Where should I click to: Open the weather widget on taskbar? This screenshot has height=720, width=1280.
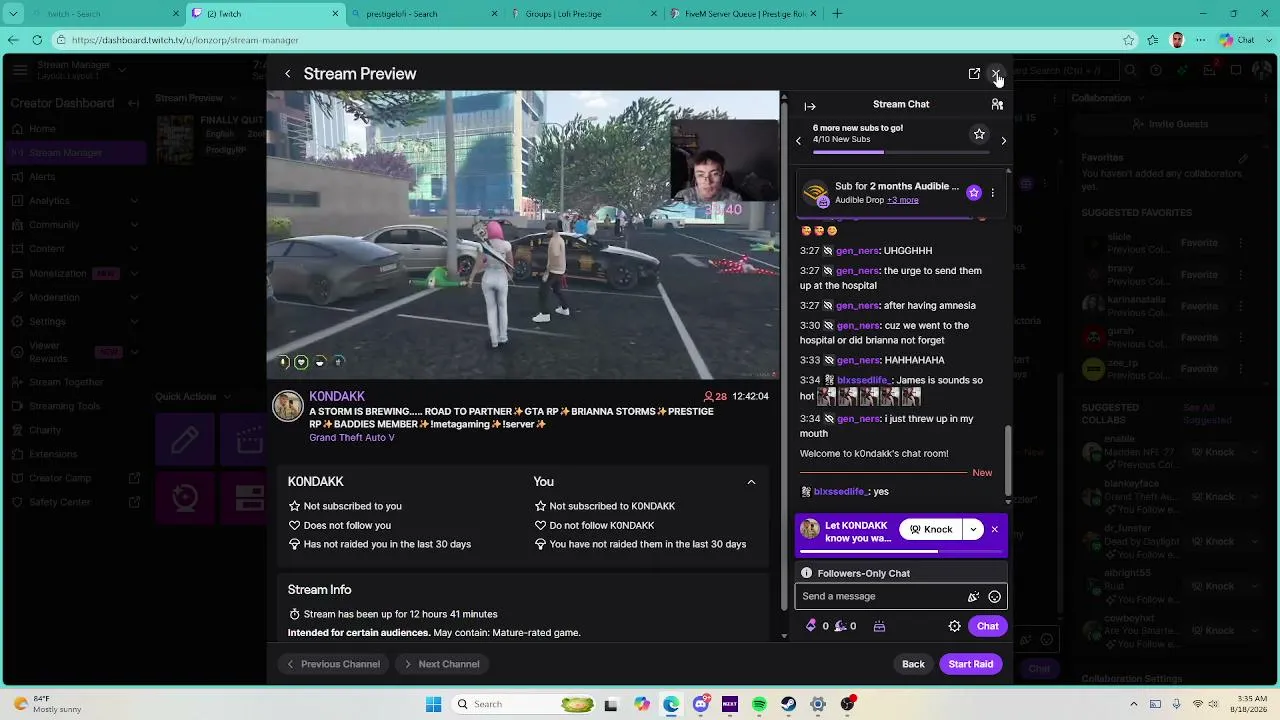click(x=48, y=704)
